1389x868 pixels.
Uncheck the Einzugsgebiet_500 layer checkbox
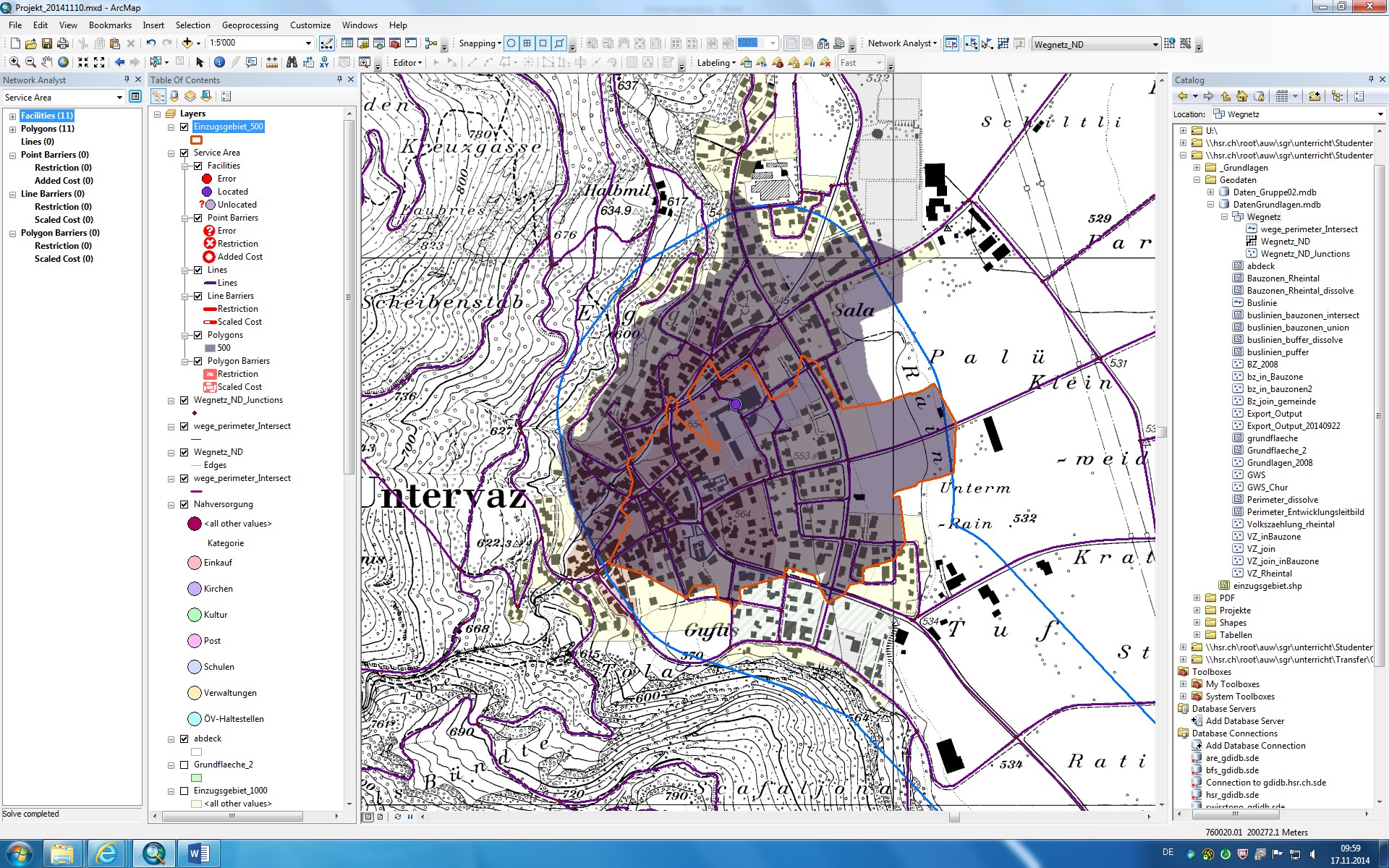[184, 127]
